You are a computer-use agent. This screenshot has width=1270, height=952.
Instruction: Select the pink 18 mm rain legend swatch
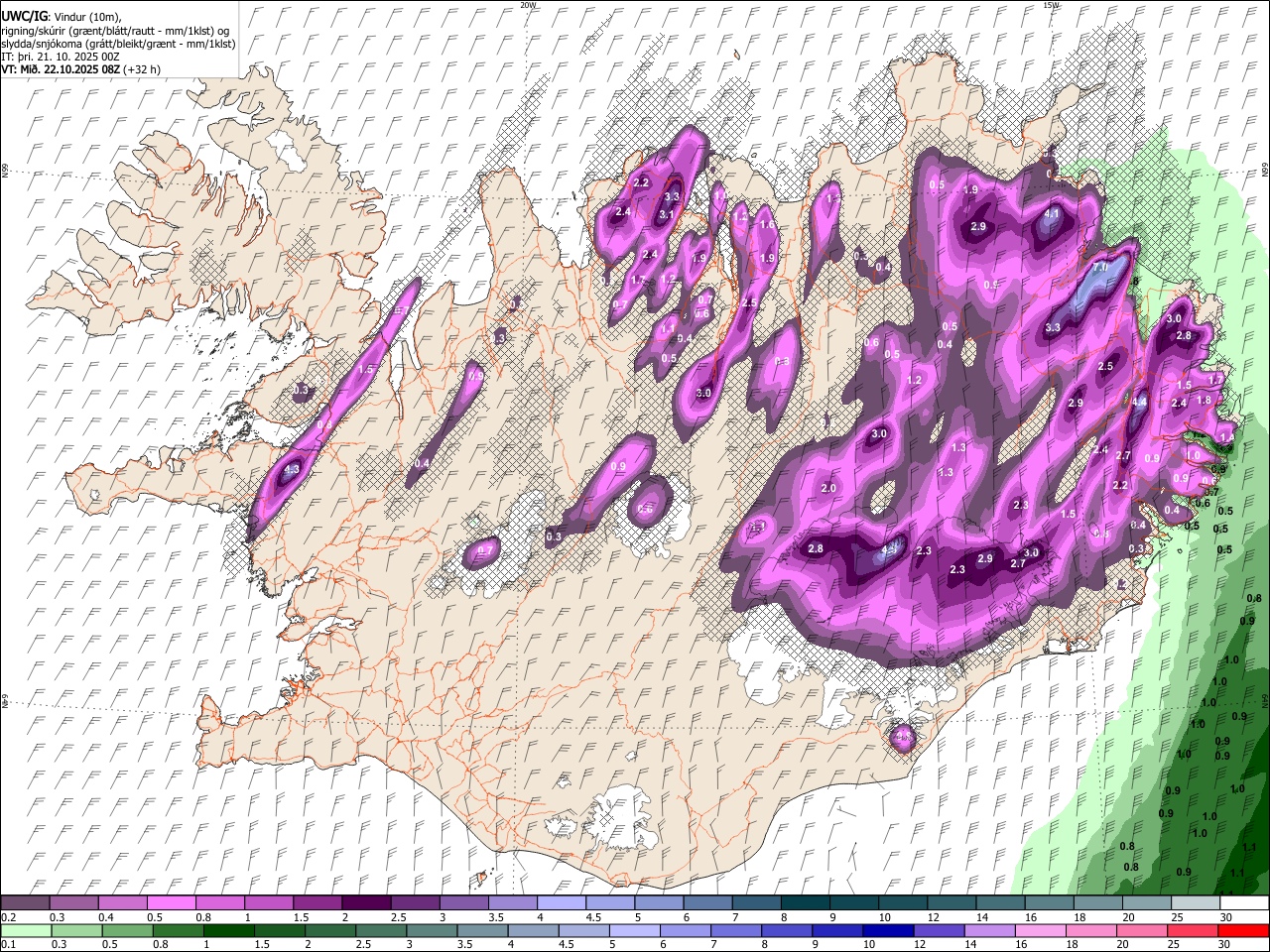(1090, 930)
